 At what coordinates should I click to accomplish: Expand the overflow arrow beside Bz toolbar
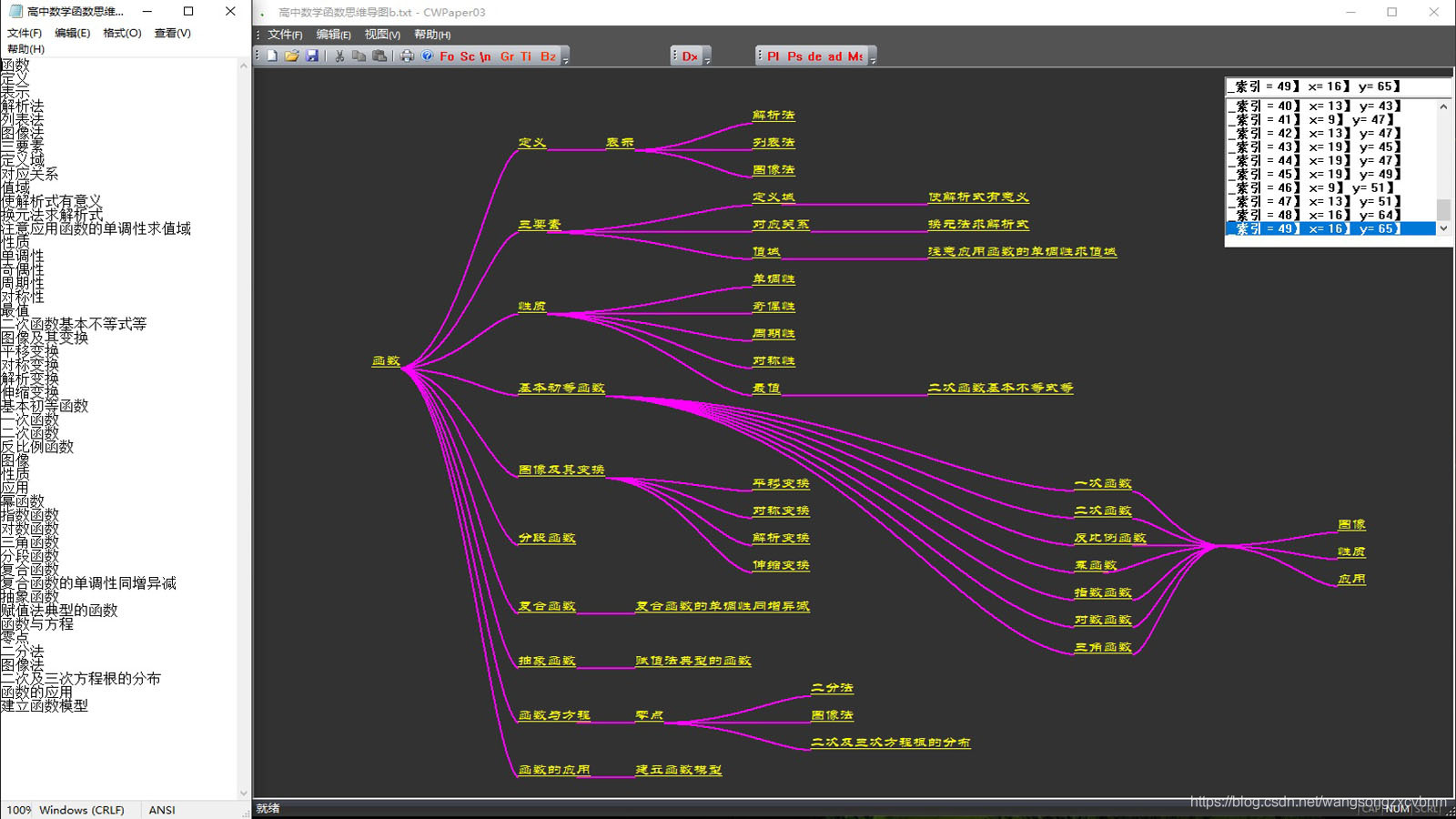565,58
